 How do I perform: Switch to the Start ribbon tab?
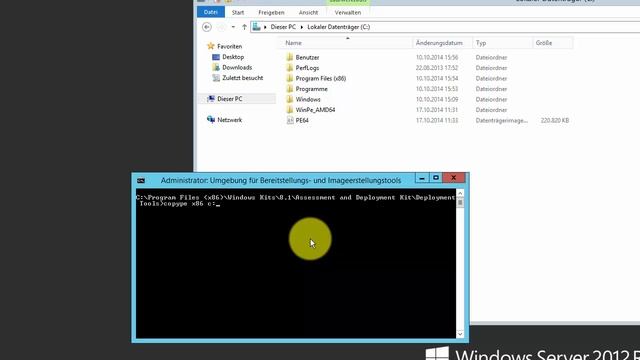pyautogui.click(x=238, y=13)
